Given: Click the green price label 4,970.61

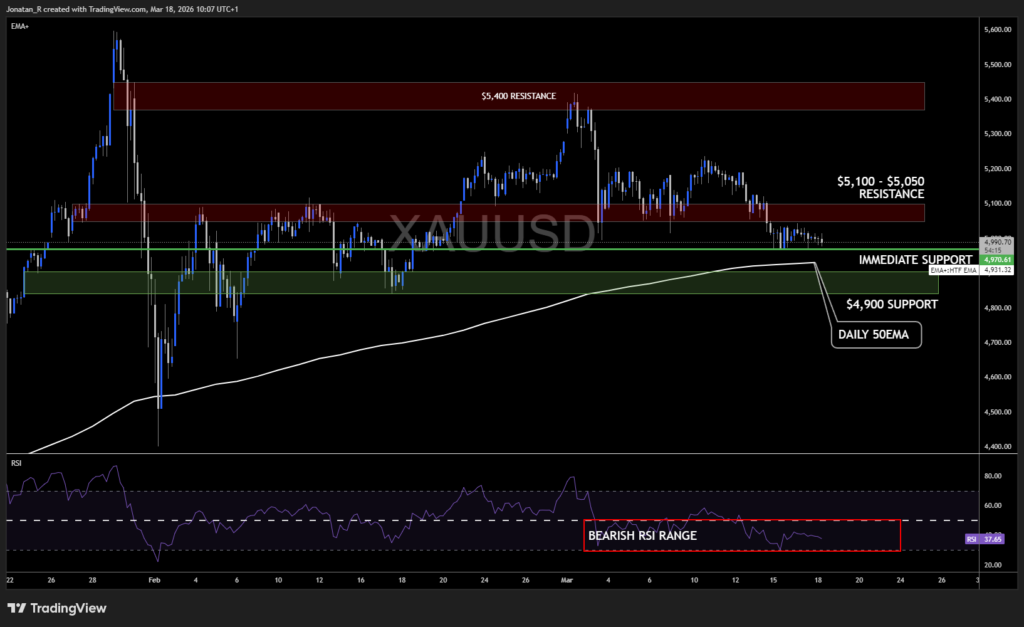Looking at the screenshot, I should (x=996, y=258).
